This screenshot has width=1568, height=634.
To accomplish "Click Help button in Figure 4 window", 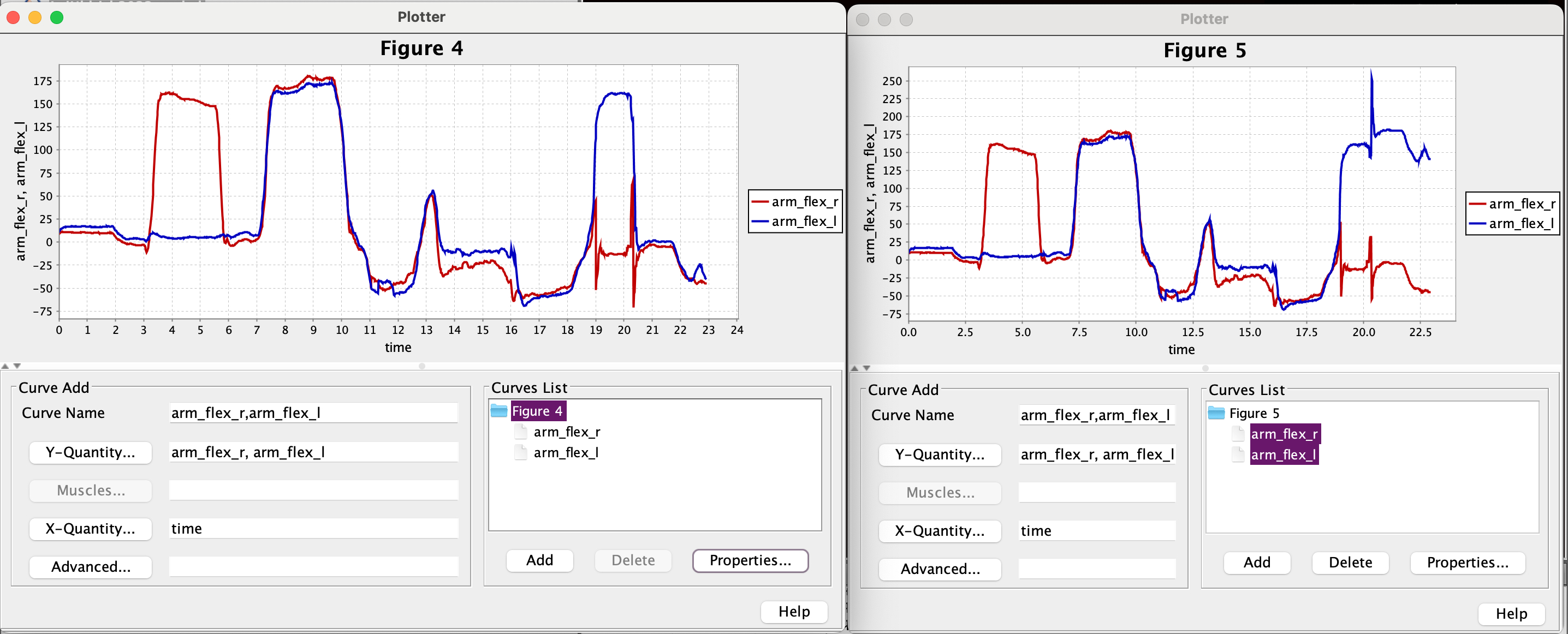I will 794,612.
